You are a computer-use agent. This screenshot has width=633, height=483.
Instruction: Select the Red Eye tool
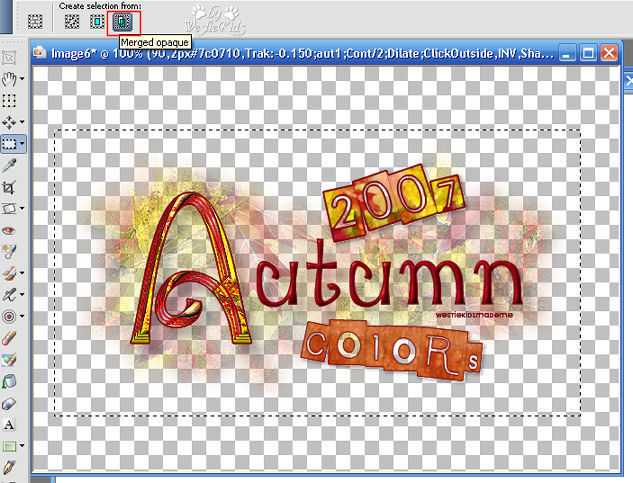point(9,230)
